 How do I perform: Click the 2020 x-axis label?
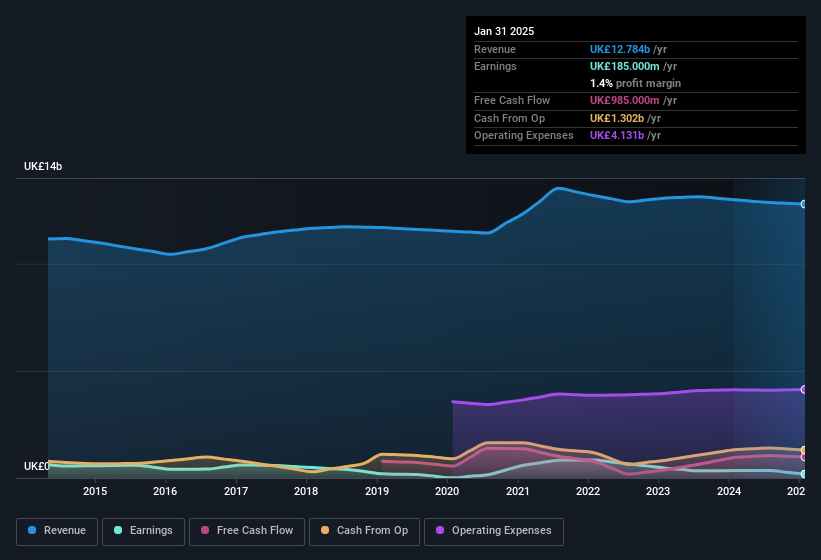447,491
